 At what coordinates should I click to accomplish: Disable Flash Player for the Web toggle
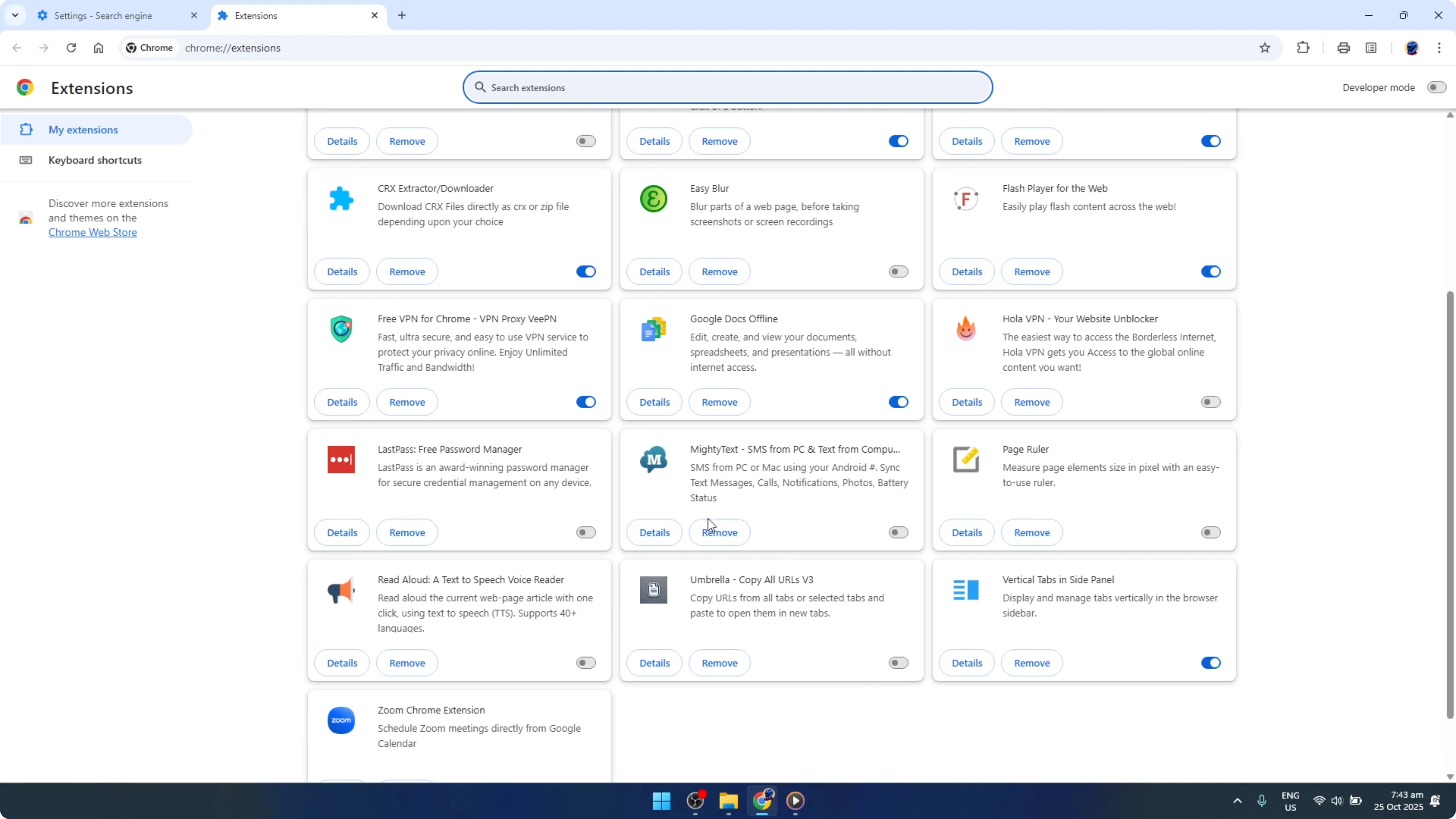[1211, 272]
